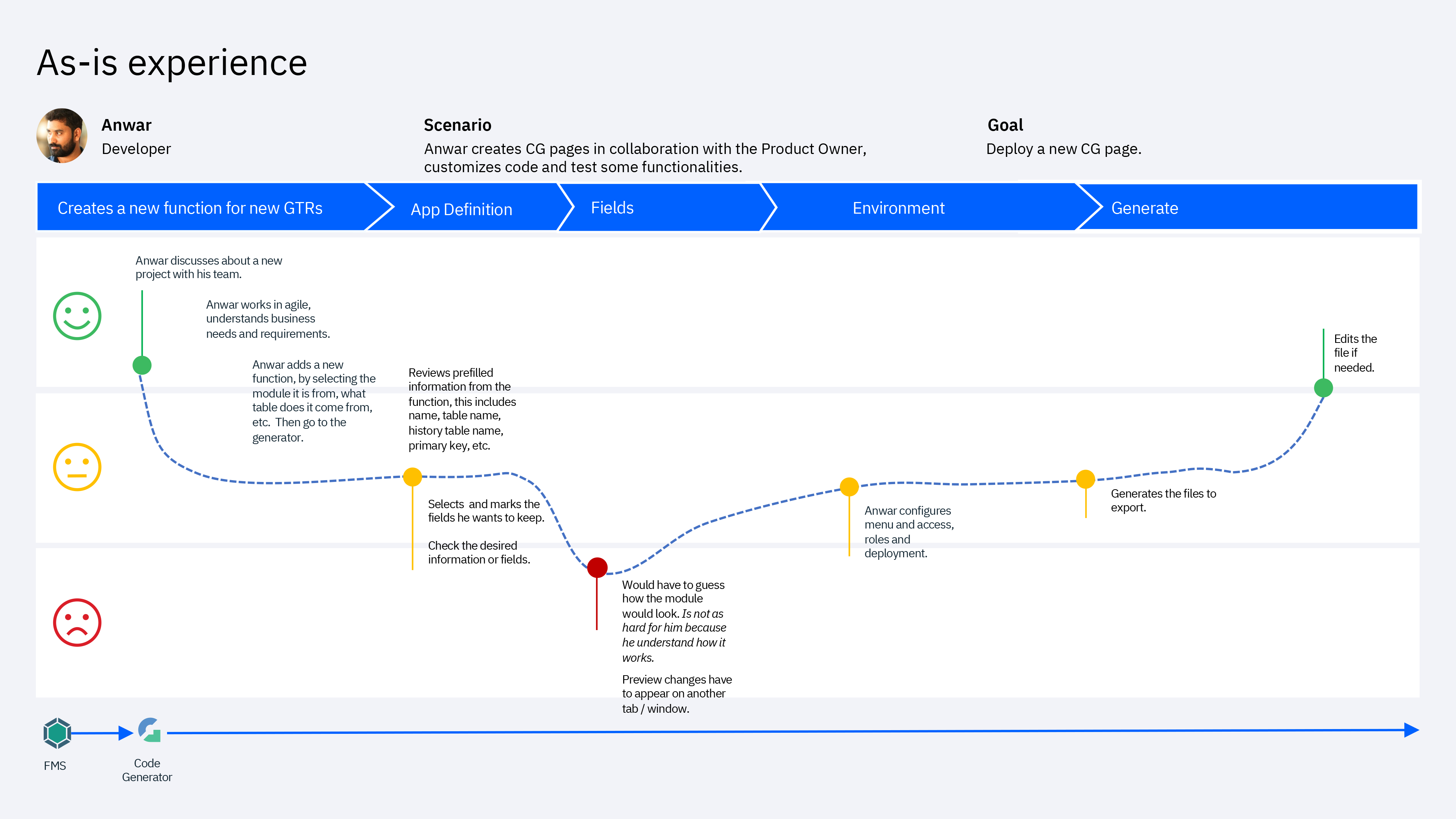Click the As-is experience title

[172, 63]
